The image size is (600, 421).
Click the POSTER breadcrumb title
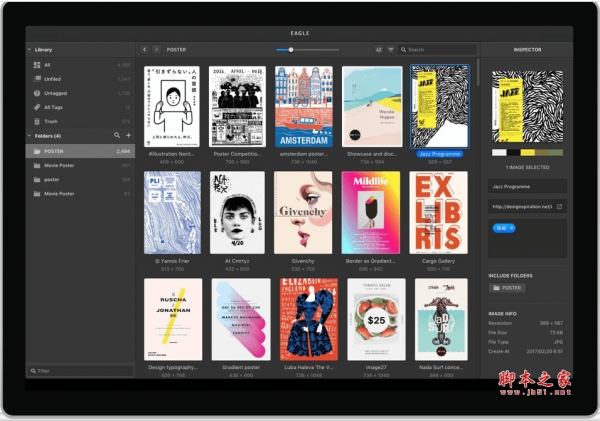(176, 50)
